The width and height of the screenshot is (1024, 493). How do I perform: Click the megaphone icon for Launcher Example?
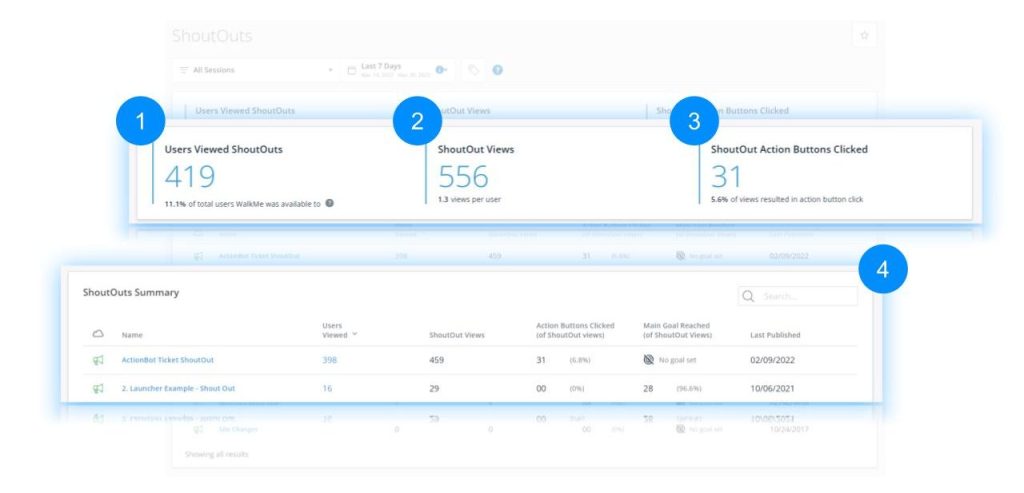click(98, 388)
